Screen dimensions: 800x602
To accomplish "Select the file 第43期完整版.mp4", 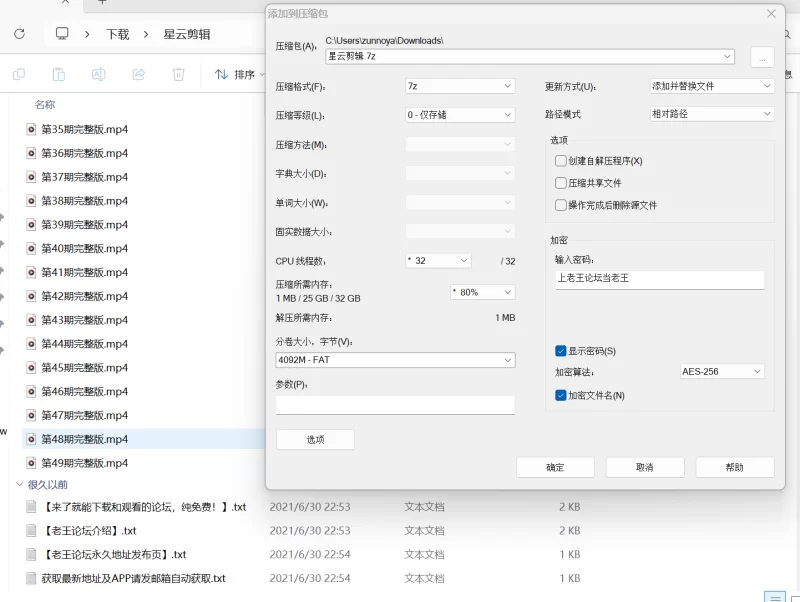I will click(x=85, y=320).
